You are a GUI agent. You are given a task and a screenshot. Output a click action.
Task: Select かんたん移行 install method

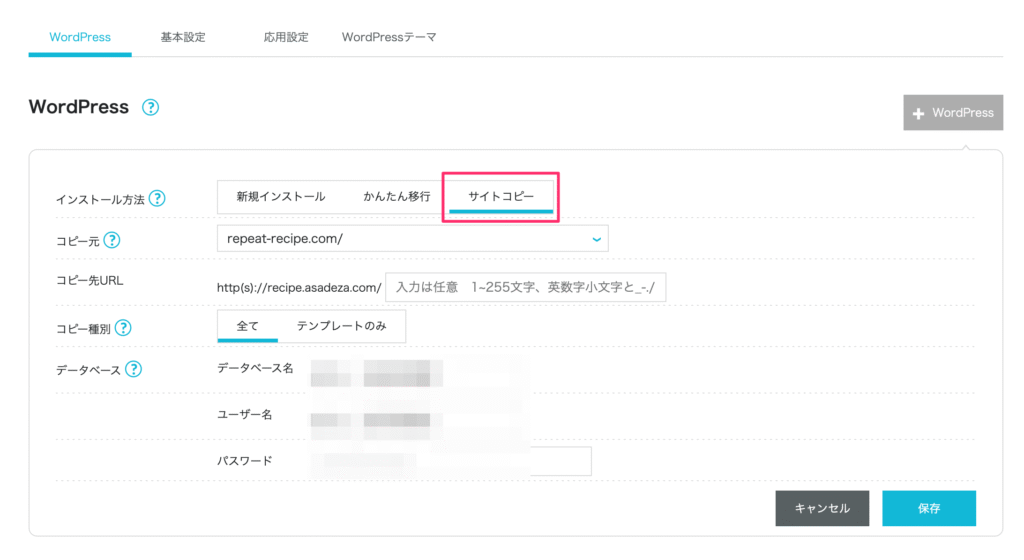(x=396, y=196)
